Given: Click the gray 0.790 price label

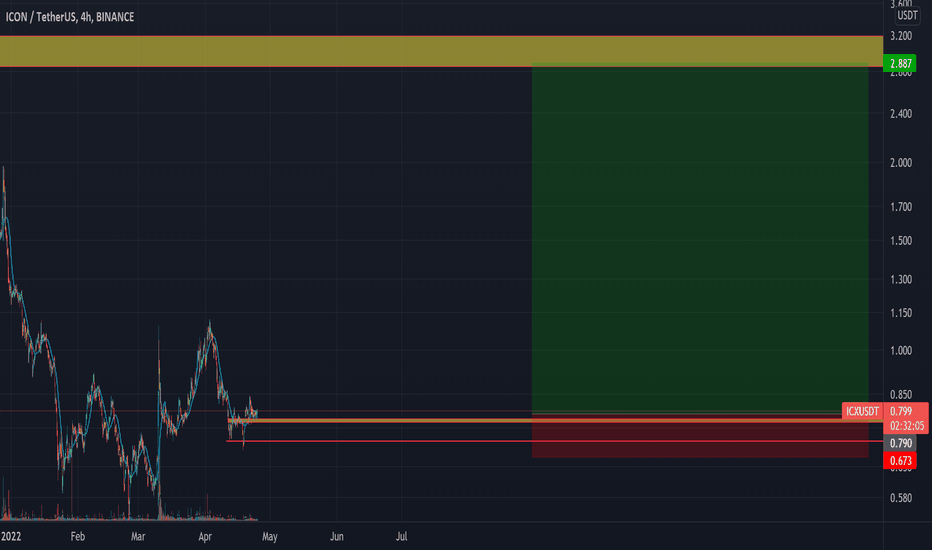Looking at the screenshot, I should point(900,443).
